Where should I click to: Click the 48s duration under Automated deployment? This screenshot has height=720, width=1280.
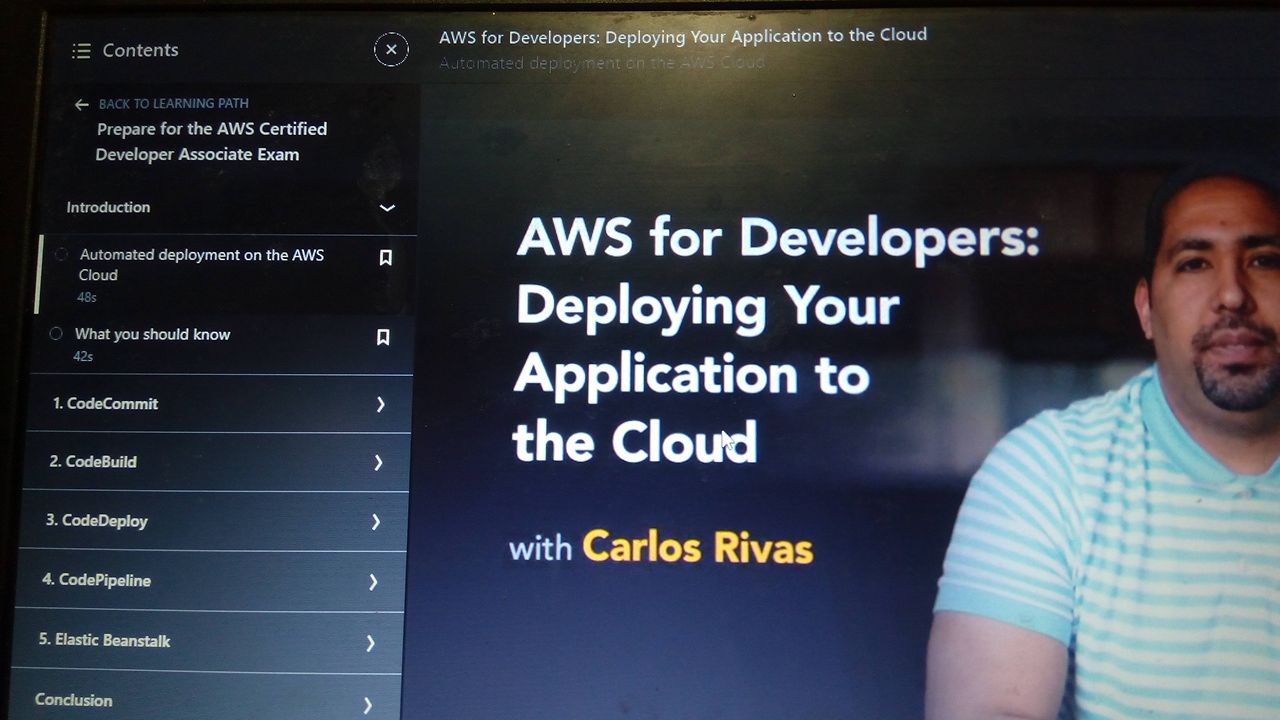(x=87, y=297)
